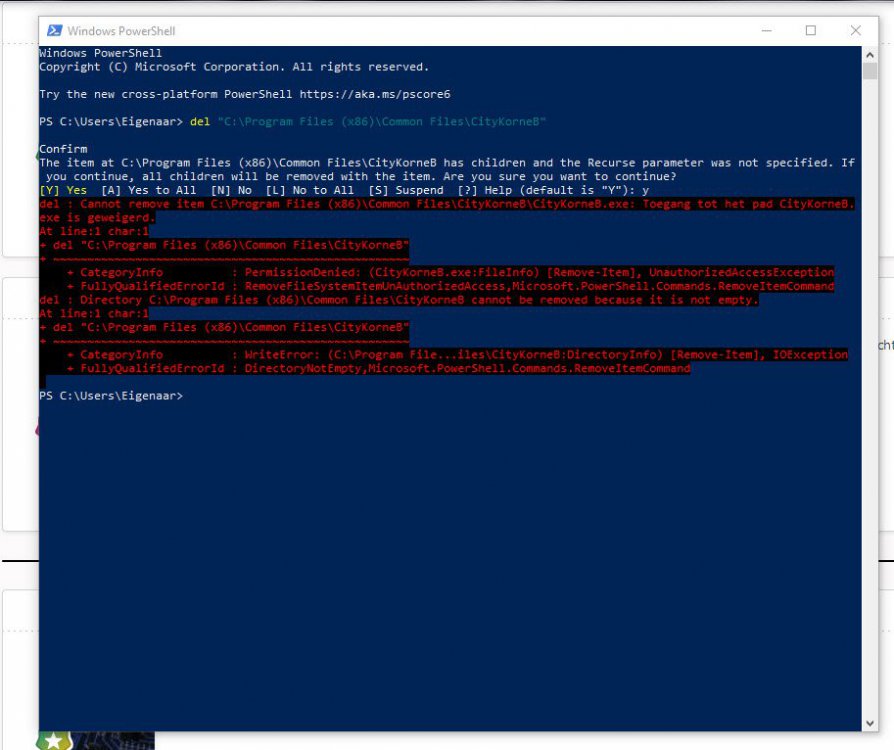Click the typed 'del' command word

(x=200, y=121)
